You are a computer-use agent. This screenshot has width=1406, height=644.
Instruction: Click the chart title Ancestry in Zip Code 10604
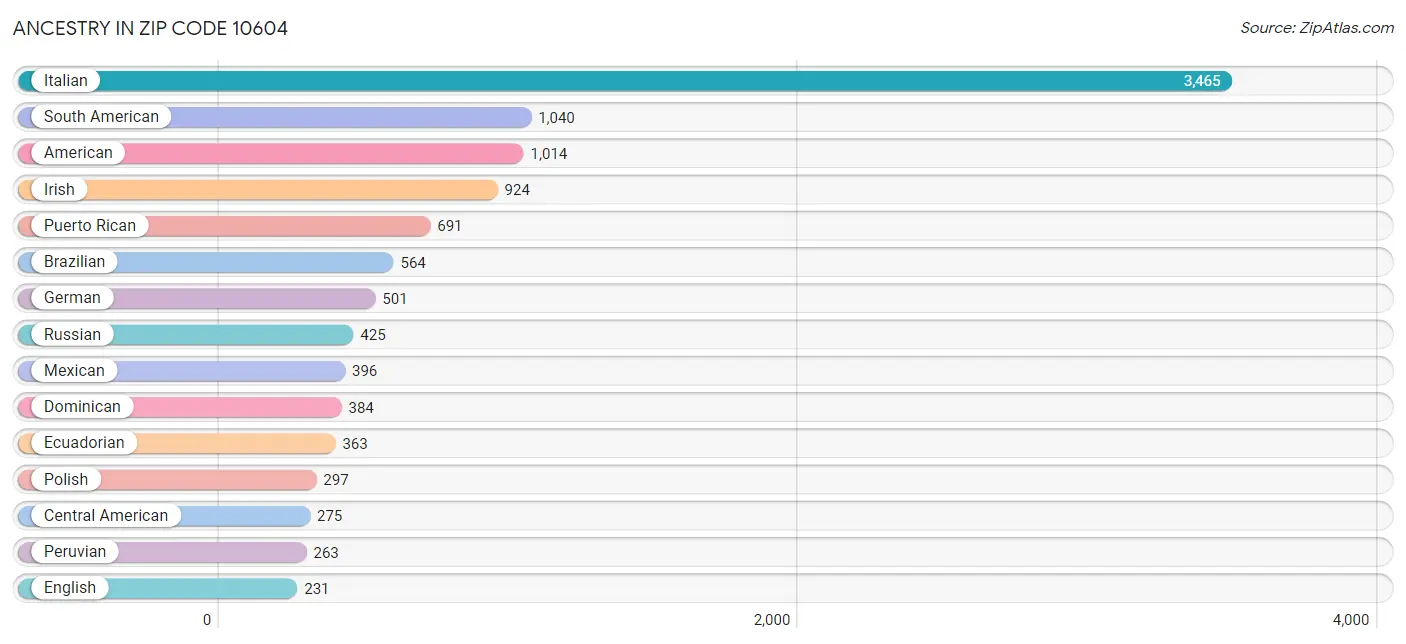(150, 28)
